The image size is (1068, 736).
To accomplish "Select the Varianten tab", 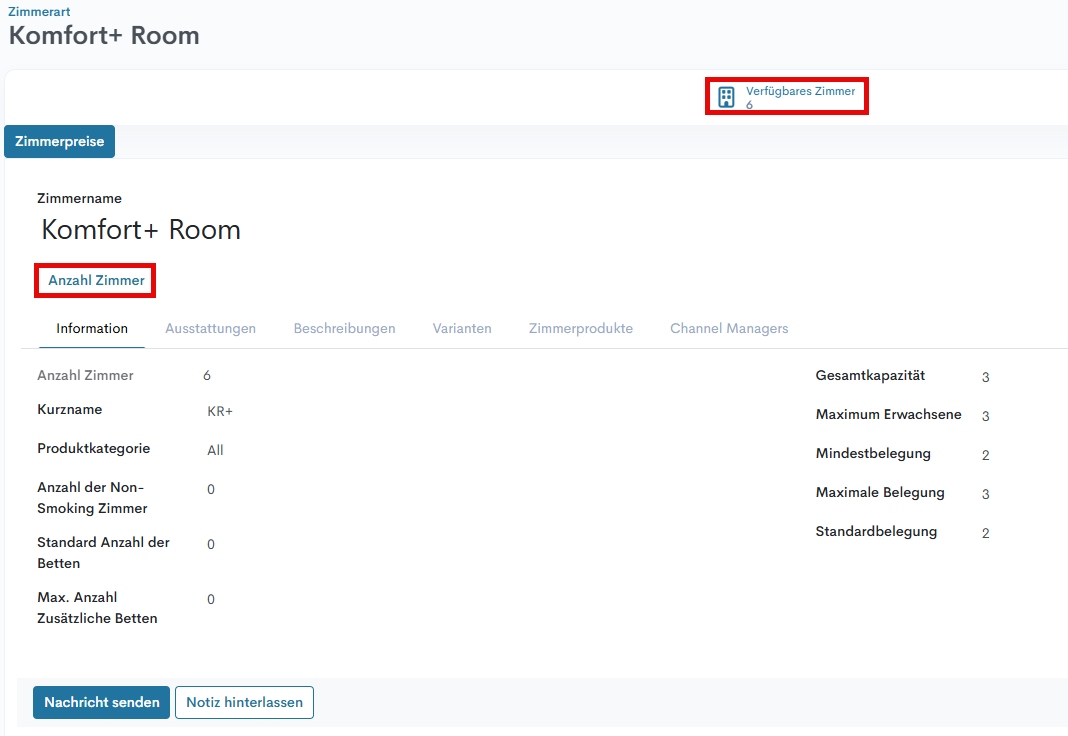I will click(x=462, y=328).
